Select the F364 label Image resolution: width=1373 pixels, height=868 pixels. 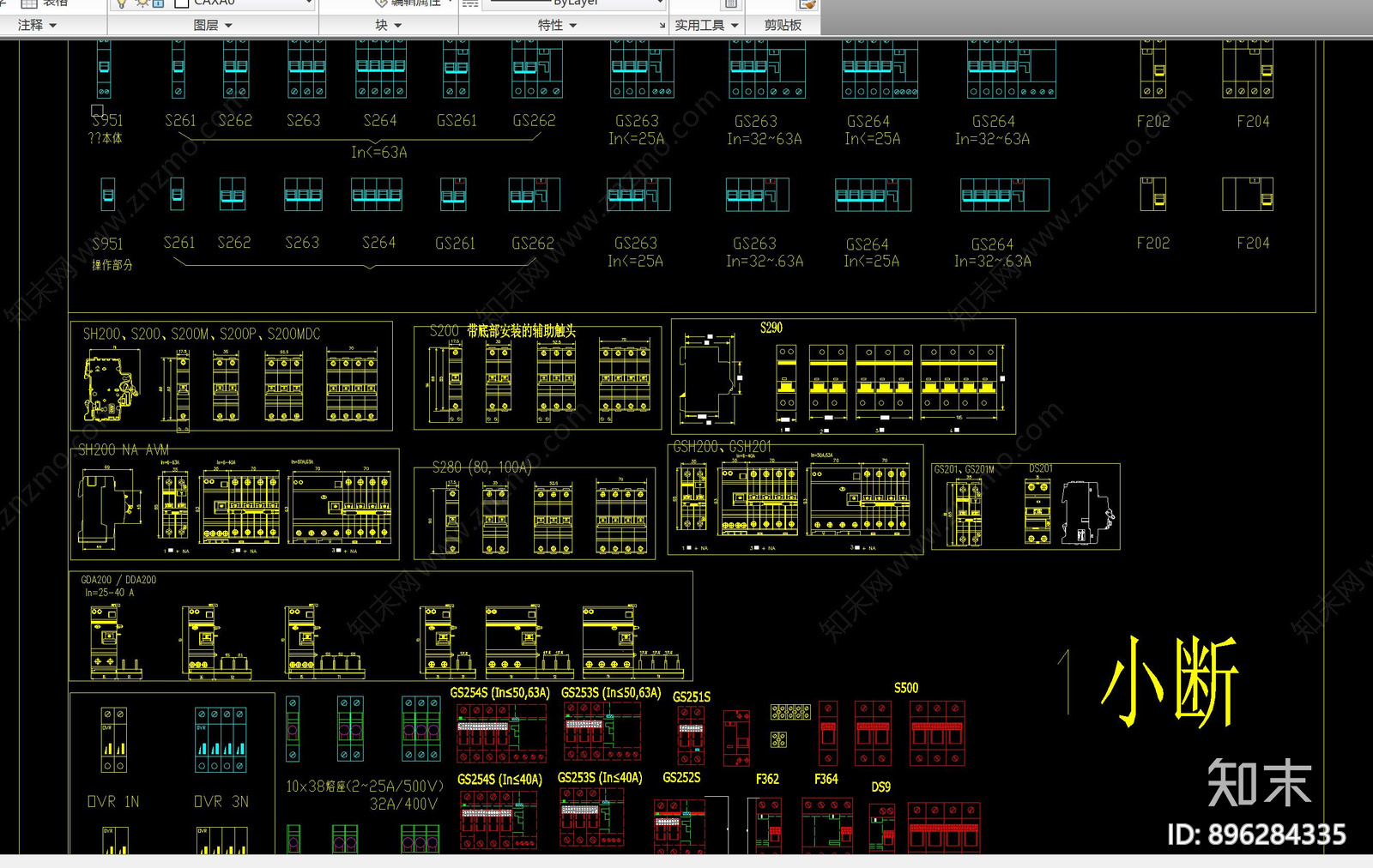point(826,779)
